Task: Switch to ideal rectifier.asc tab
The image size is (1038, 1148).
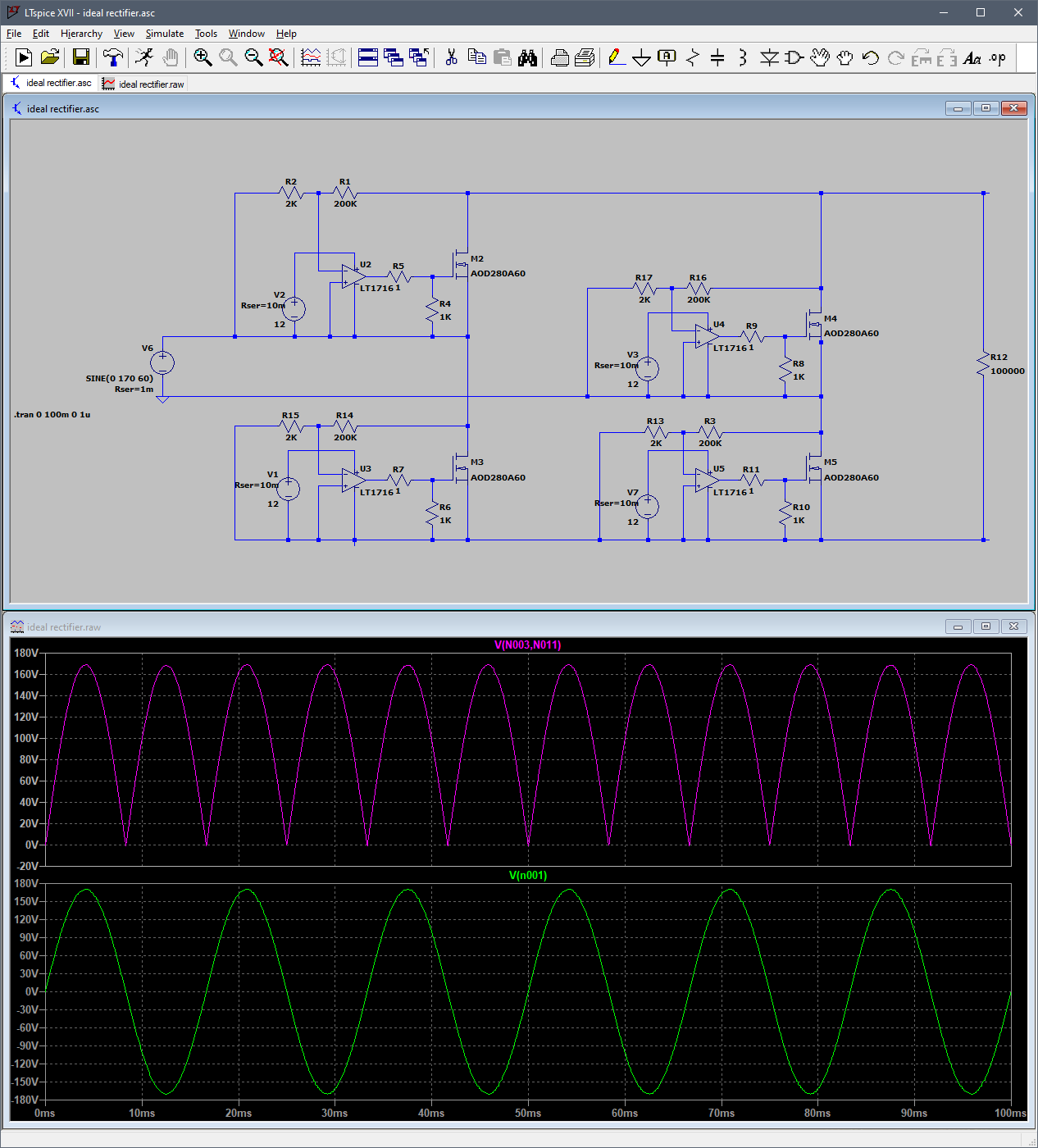Action: [x=51, y=83]
